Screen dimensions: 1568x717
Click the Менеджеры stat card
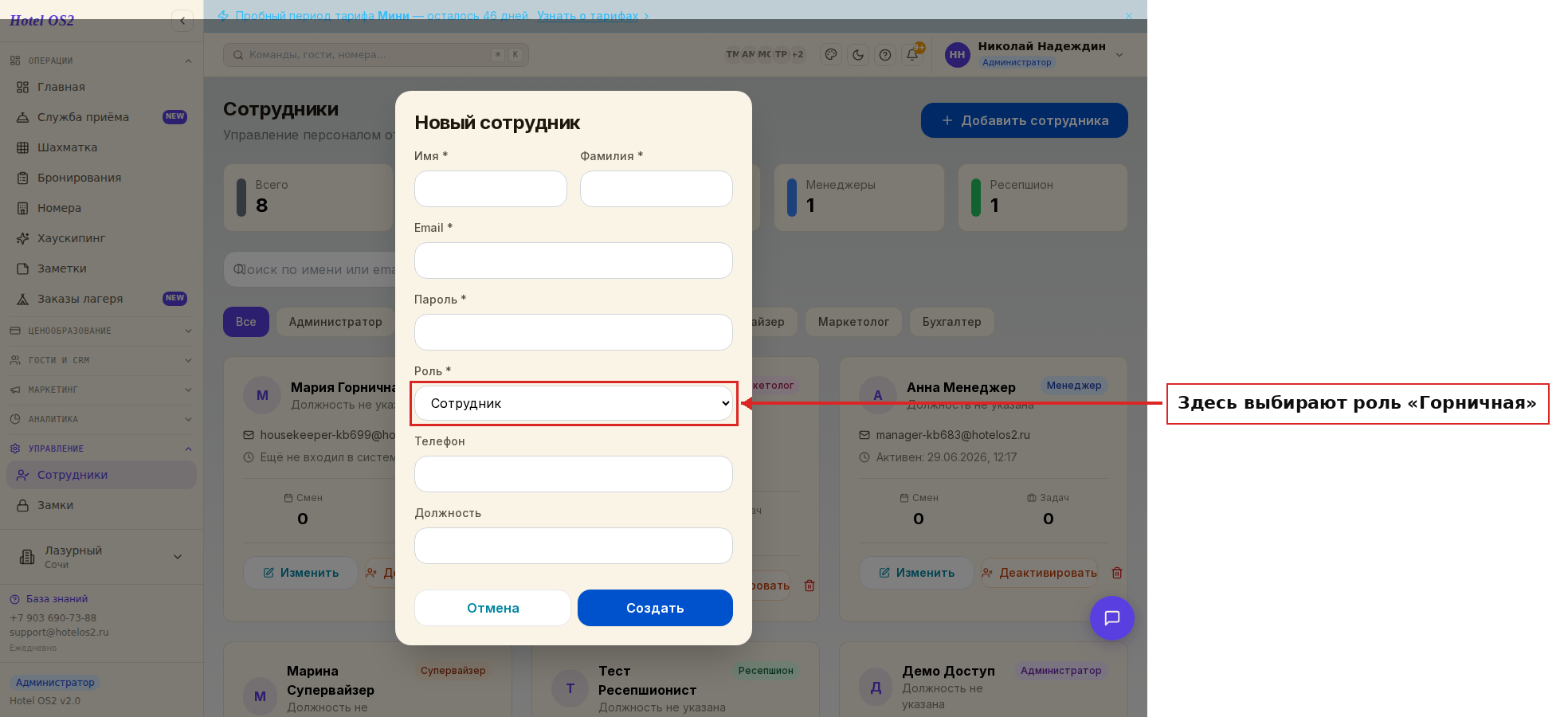[859, 198]
